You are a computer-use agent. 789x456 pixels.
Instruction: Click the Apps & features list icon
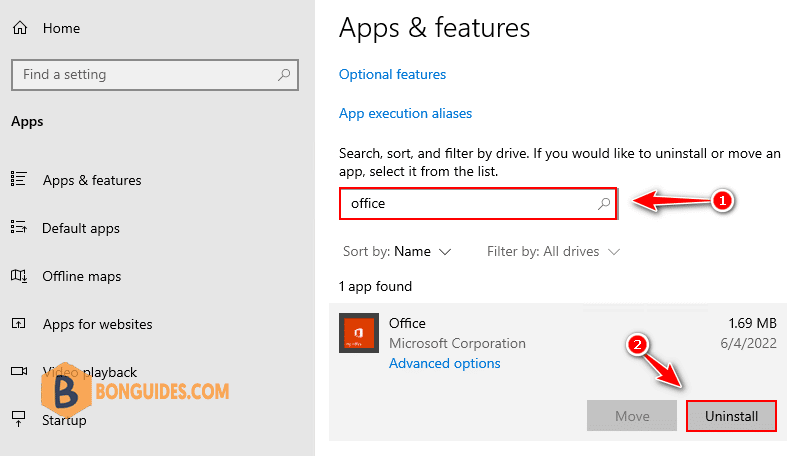tap(19, 179)
